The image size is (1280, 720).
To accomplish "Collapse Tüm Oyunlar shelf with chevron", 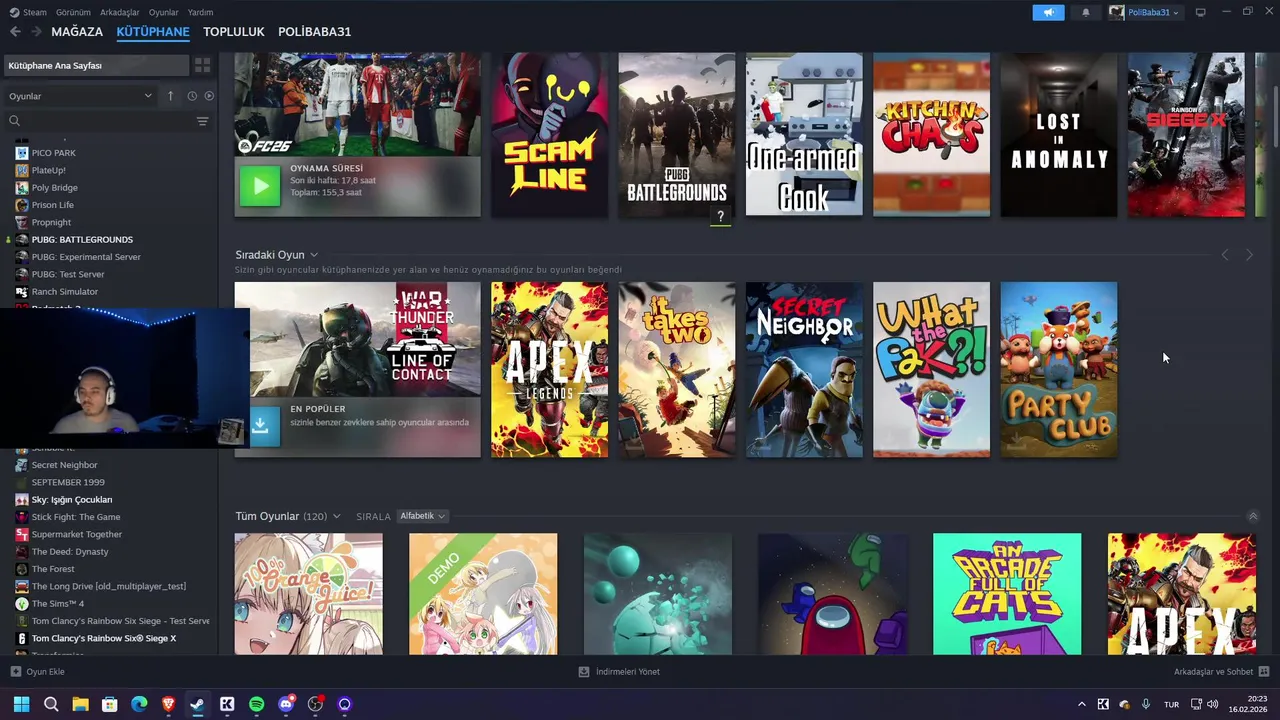I will tap(1253, 516).
